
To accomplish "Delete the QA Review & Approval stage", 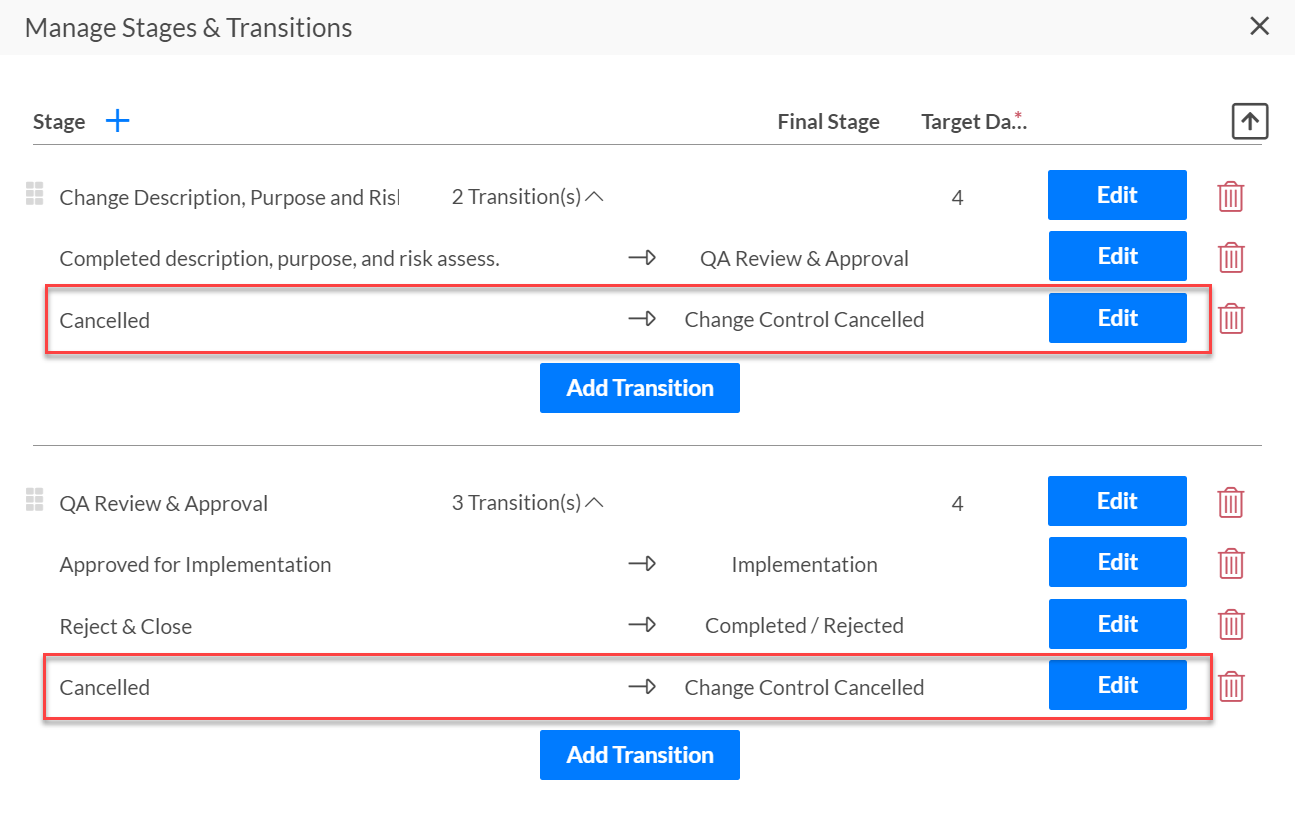I will click(1231, 502).
